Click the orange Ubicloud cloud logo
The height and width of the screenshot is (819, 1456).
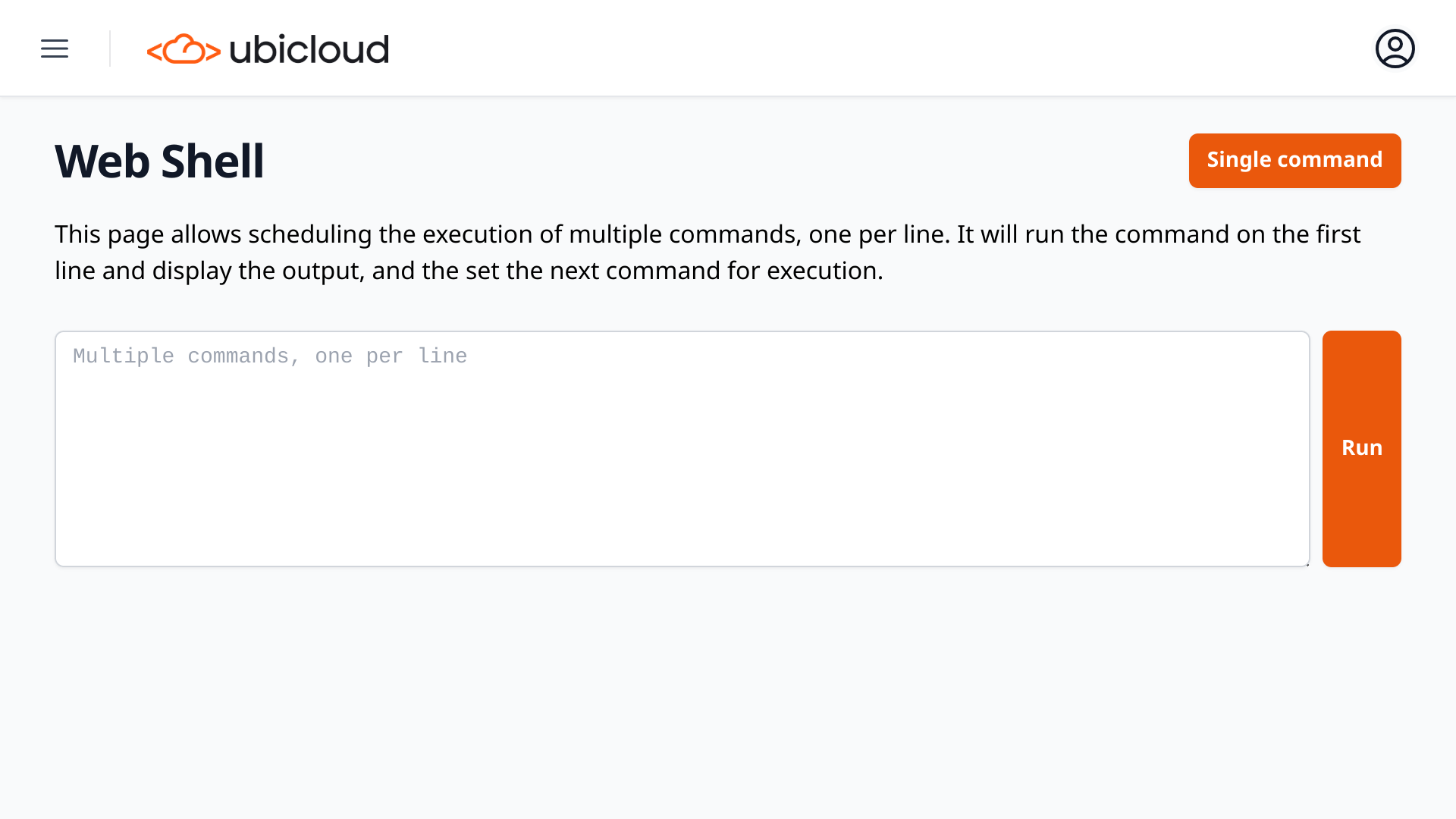click(184, 49)
